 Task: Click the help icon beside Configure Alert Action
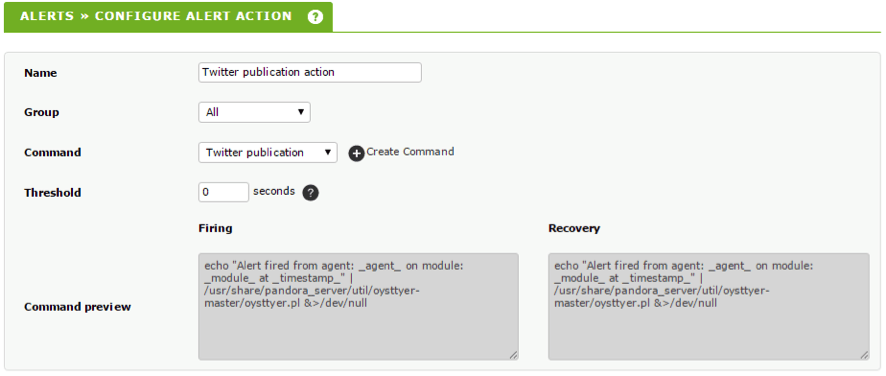(315, 16)
